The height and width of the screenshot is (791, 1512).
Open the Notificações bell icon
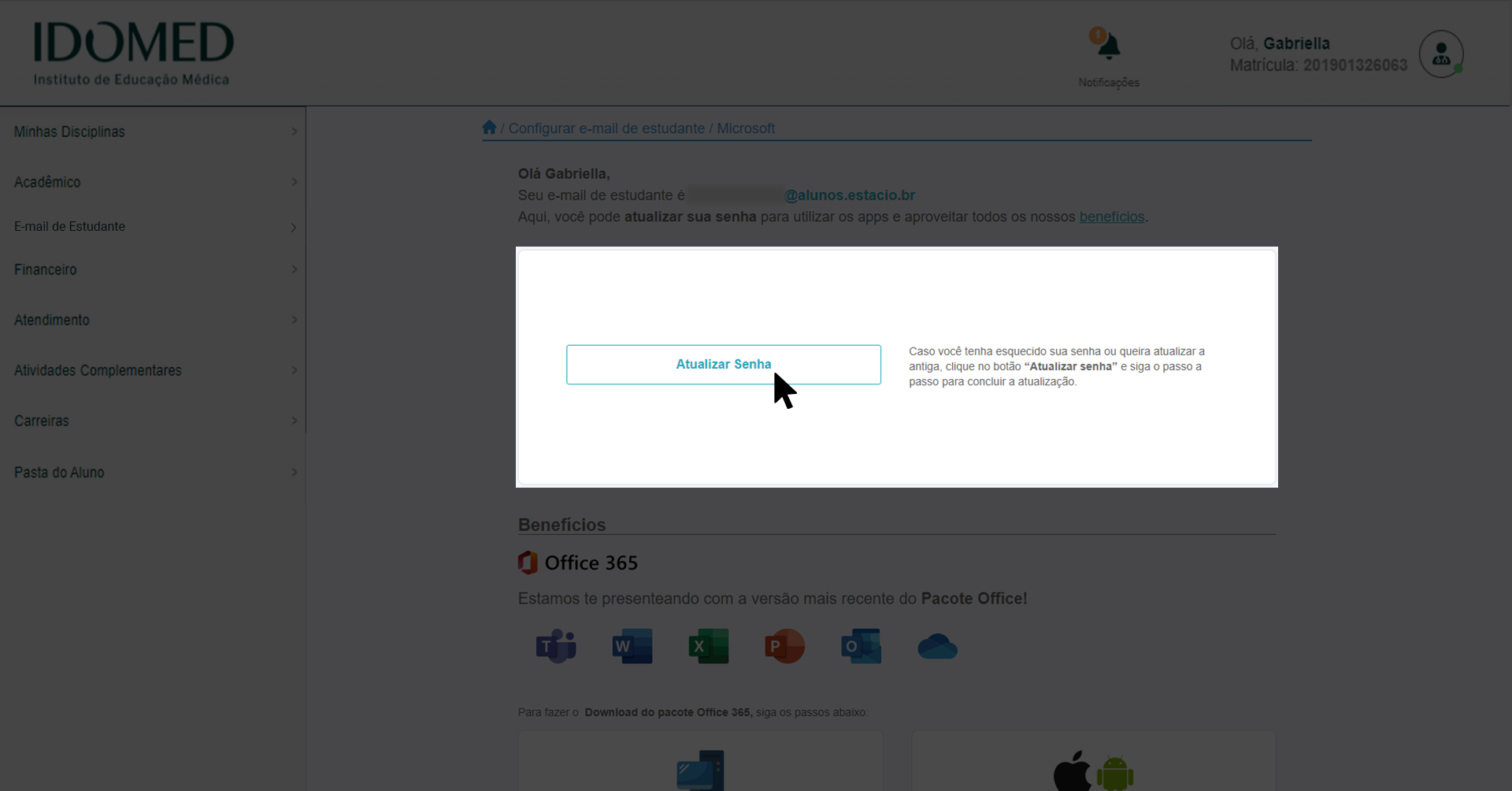click(x=1109, y=47)
